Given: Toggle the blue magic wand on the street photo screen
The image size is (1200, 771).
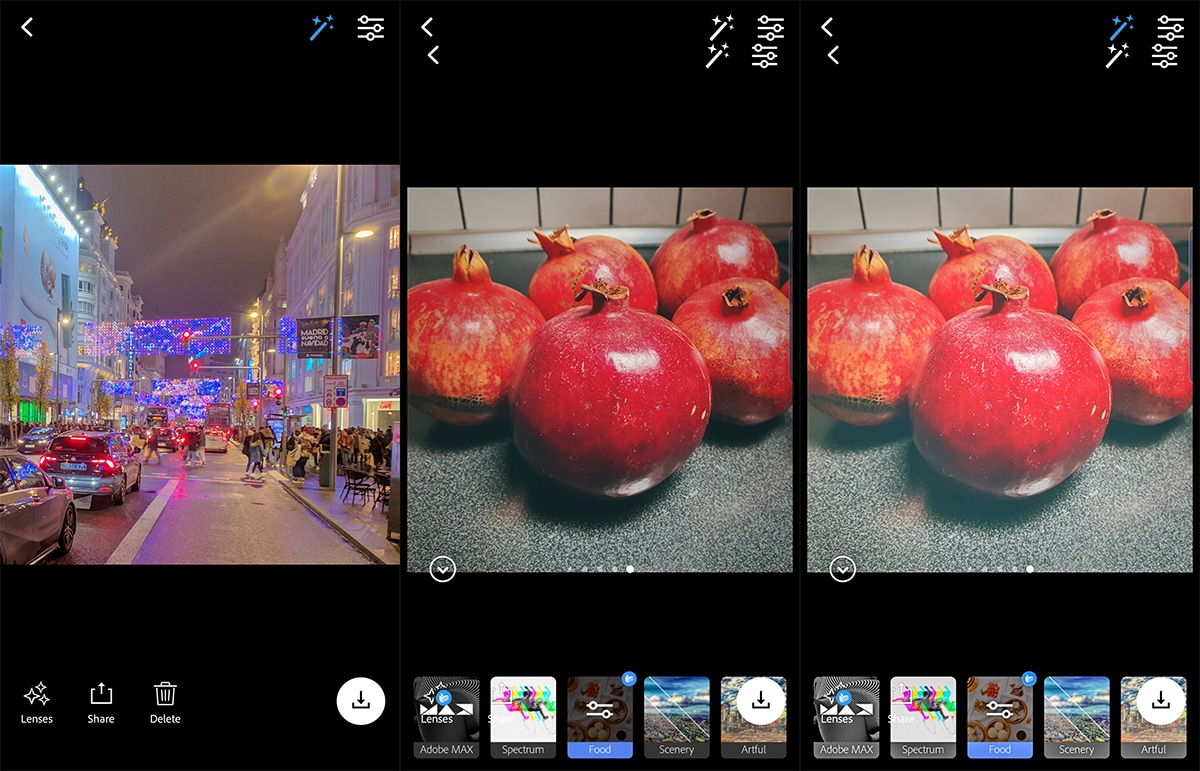Looking at the screenshot, I should pyautogui.click(x=321, y=28).
